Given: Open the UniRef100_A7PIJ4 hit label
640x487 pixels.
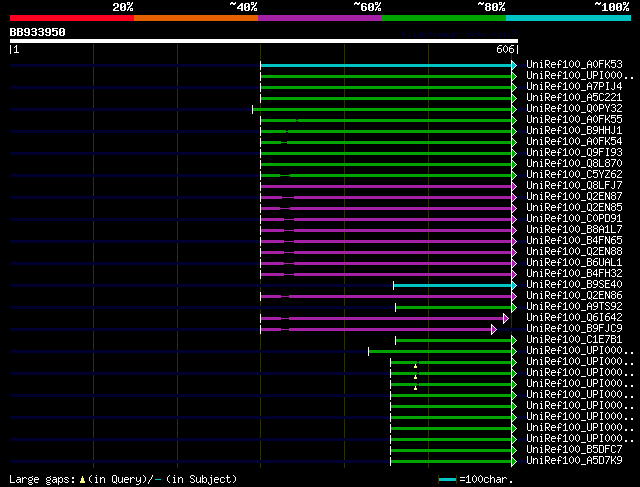Looking at the screenshot, I should click(x=574, y=87).
